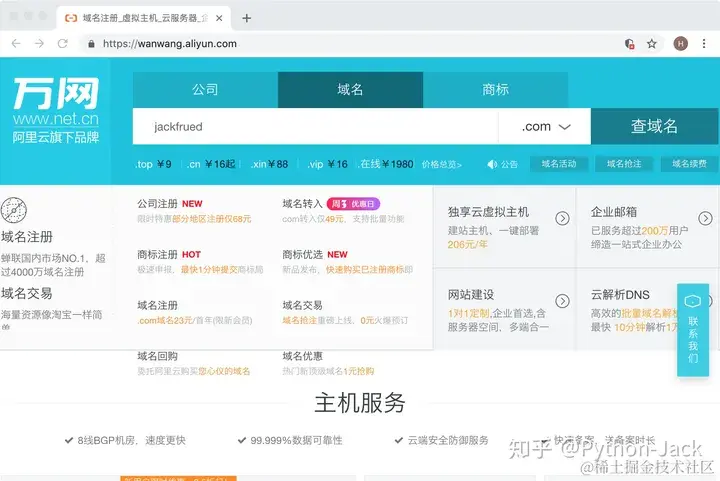Click the 域名注册 compass icon at left
The height and width of the screenshot is (481, 720).
[x=13, y=210]
